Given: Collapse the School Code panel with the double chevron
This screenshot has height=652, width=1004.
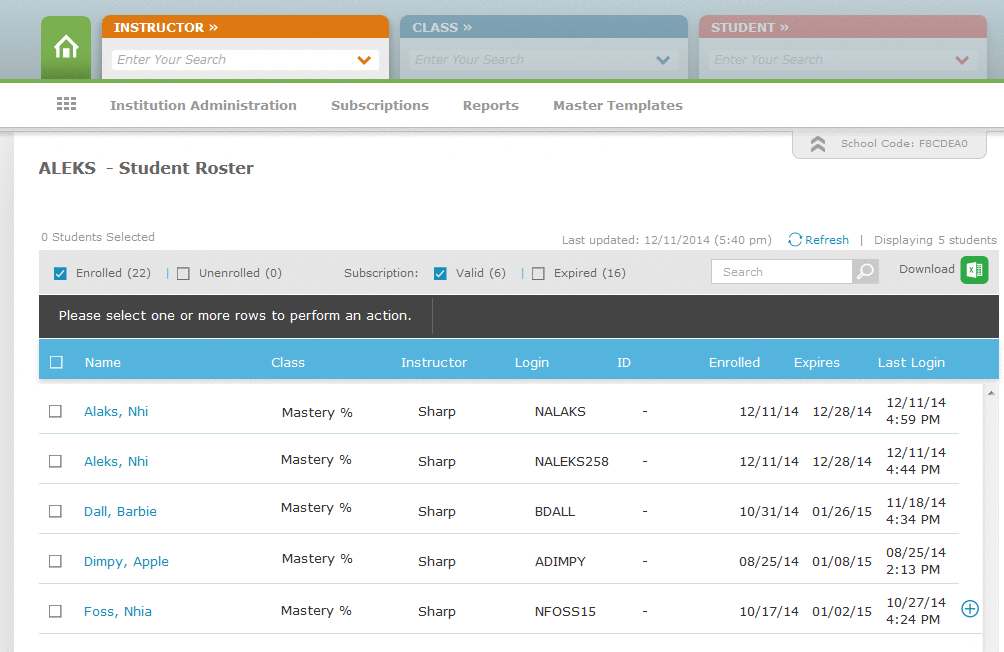Looking at the screenshot, I should pos(818,144).
